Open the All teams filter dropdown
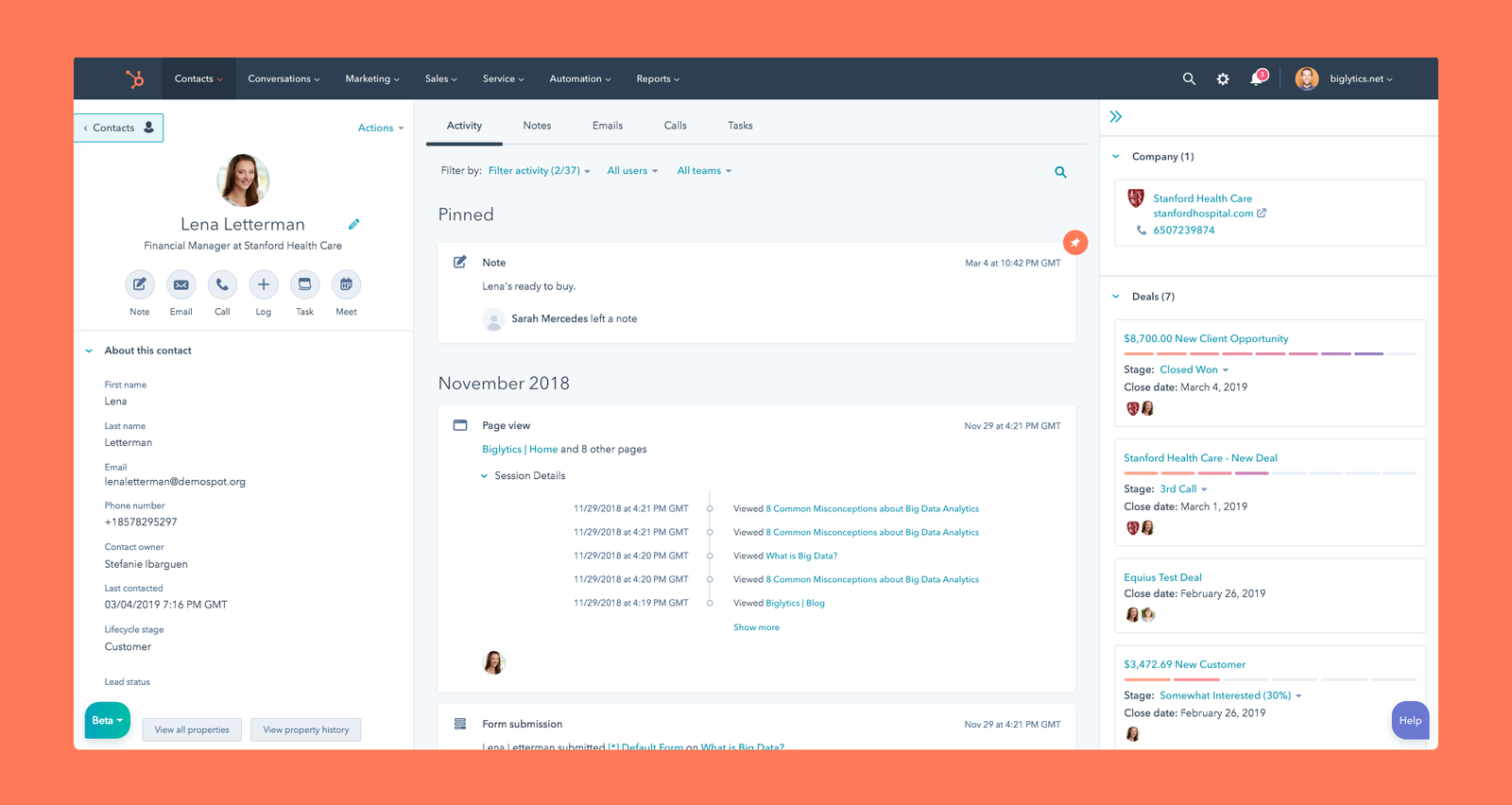This screenshot has height=805, width=1512. (x=704, y=171)
